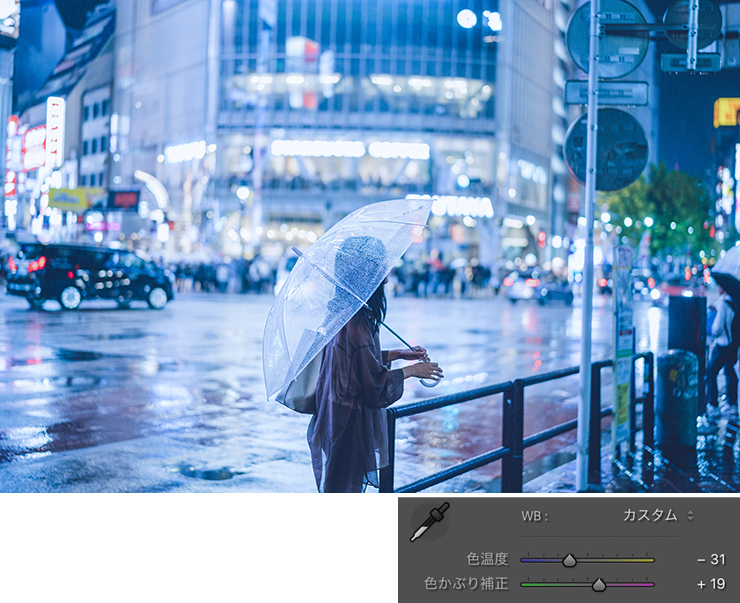Screen dimensions: 740x603
Task: Click the 色かぶり補正 slider handle
Action: point(599,585)
